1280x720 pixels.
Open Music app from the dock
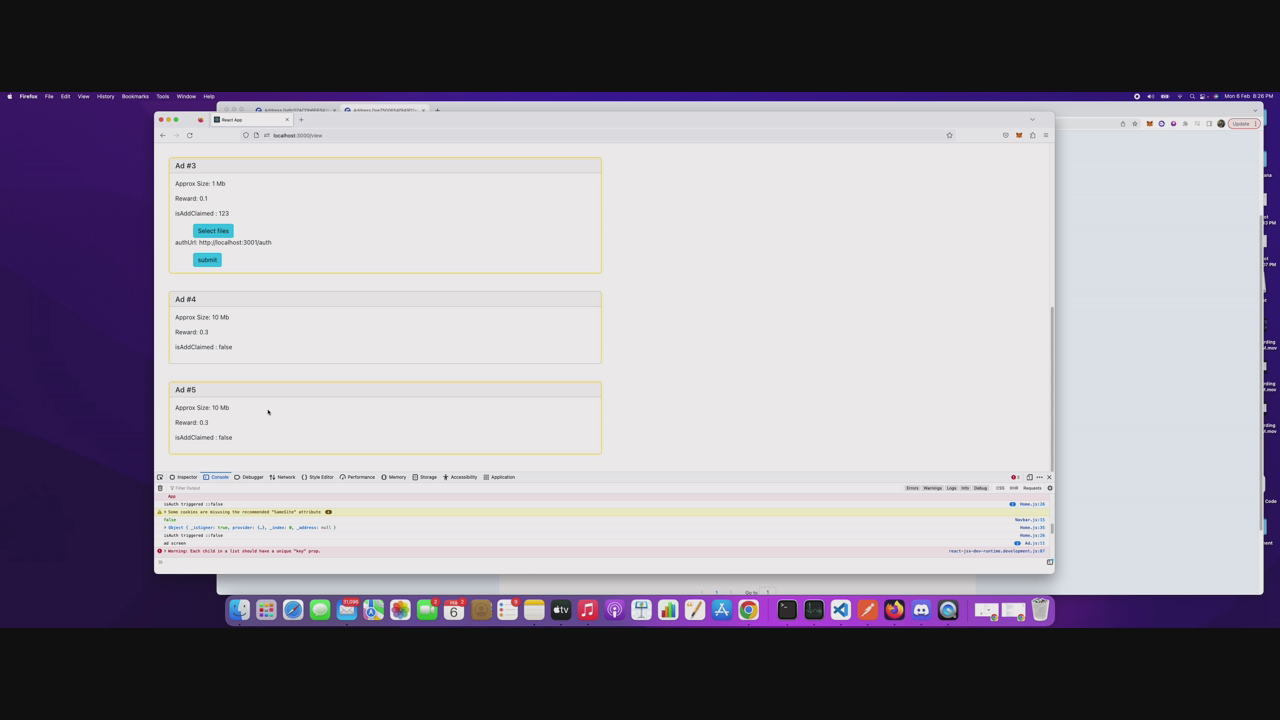[588, 610]
